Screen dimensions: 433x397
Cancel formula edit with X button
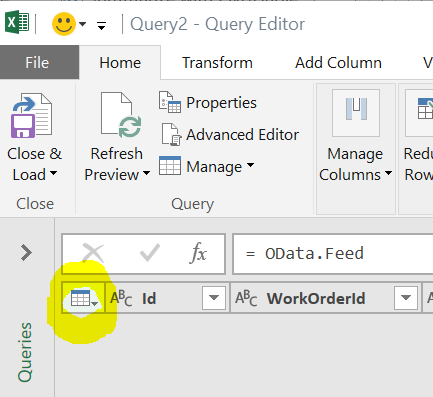93,253
